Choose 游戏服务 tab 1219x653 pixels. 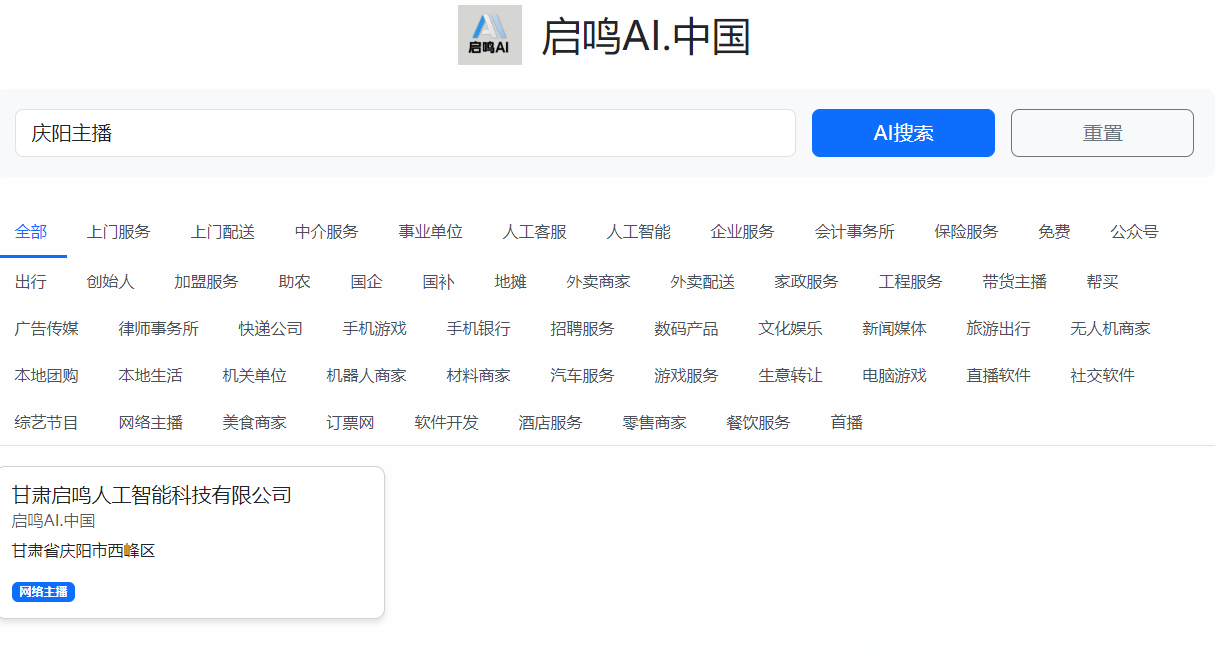coord(687,375)
